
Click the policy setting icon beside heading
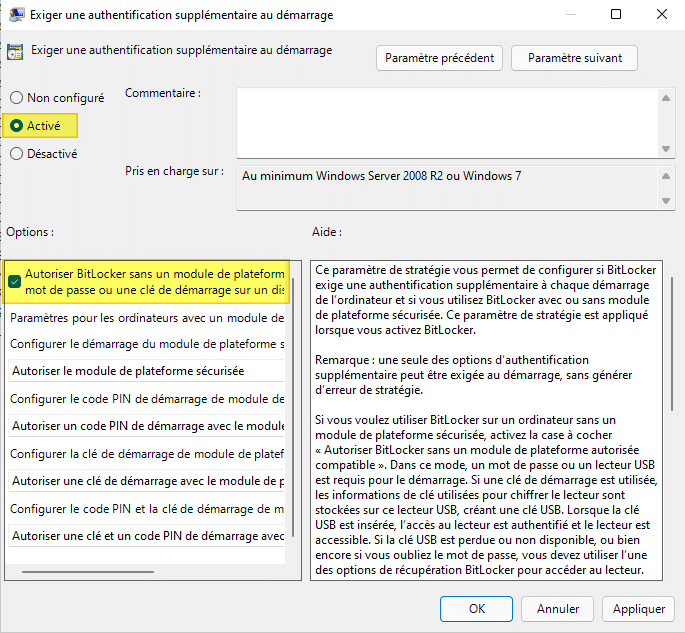(x=15, y=52)
